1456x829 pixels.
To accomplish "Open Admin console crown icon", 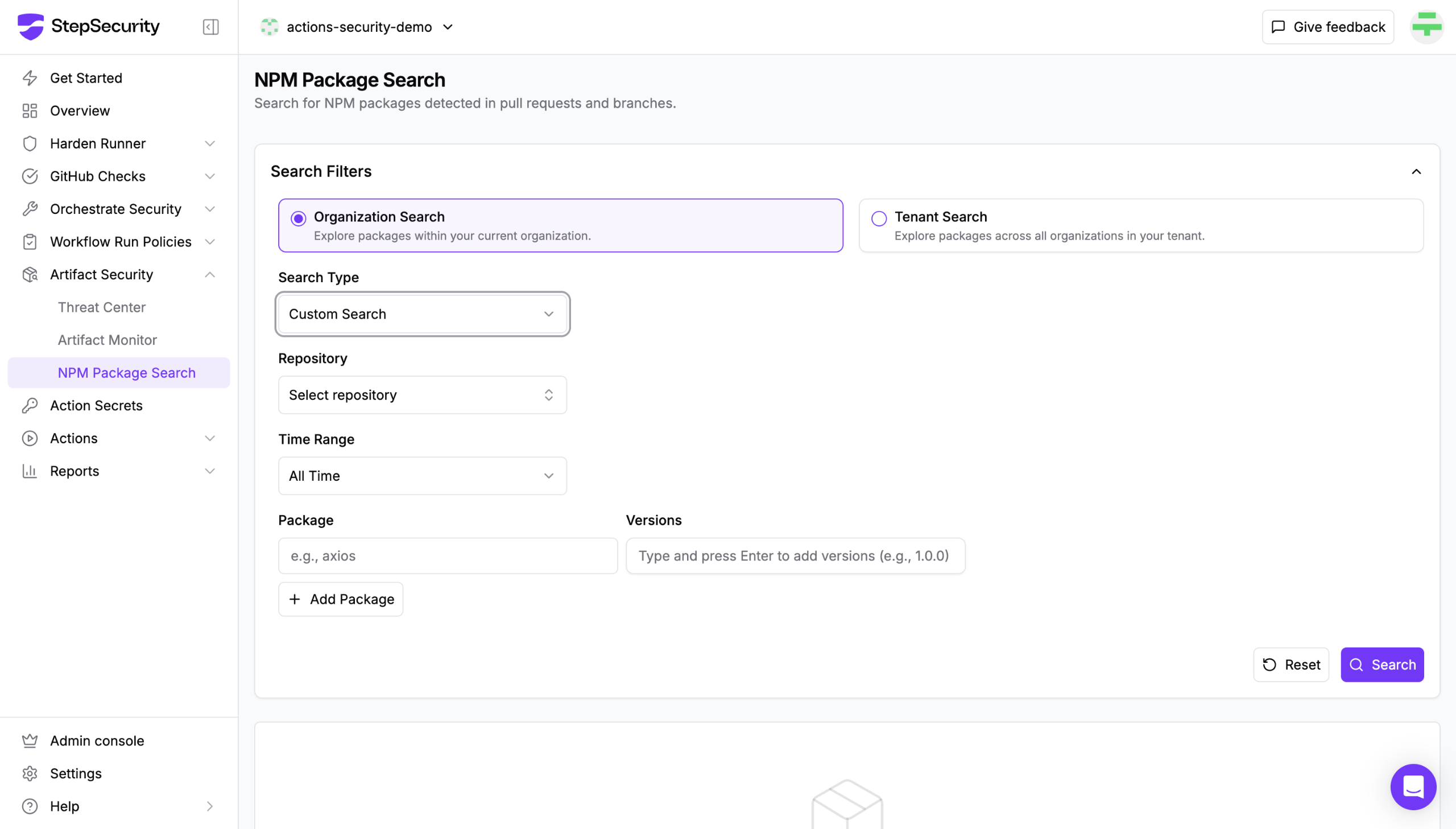I will (x=30, y=740).
